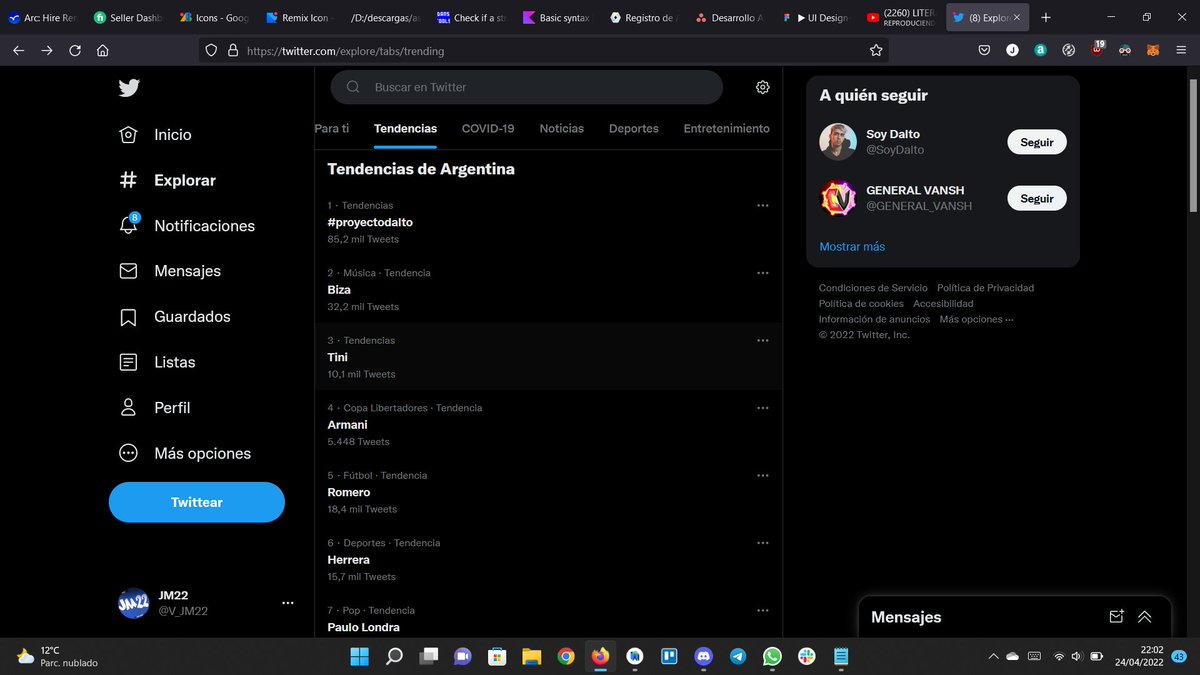Screen dimensions: 1200x675
Task: Switch to Entretenimiento tab
Action: click(727, 128)
